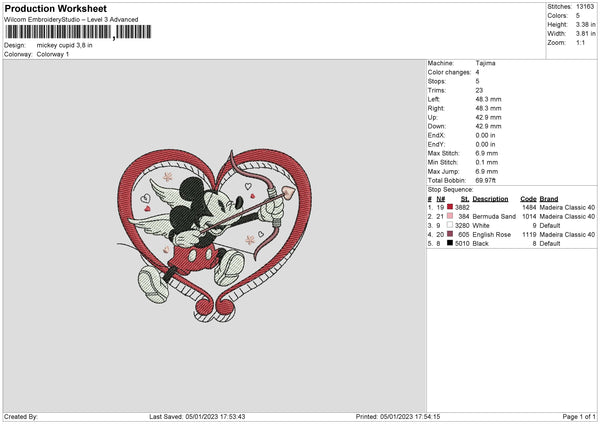Click the Machine value 'Tajima'

tap(485, 63)
